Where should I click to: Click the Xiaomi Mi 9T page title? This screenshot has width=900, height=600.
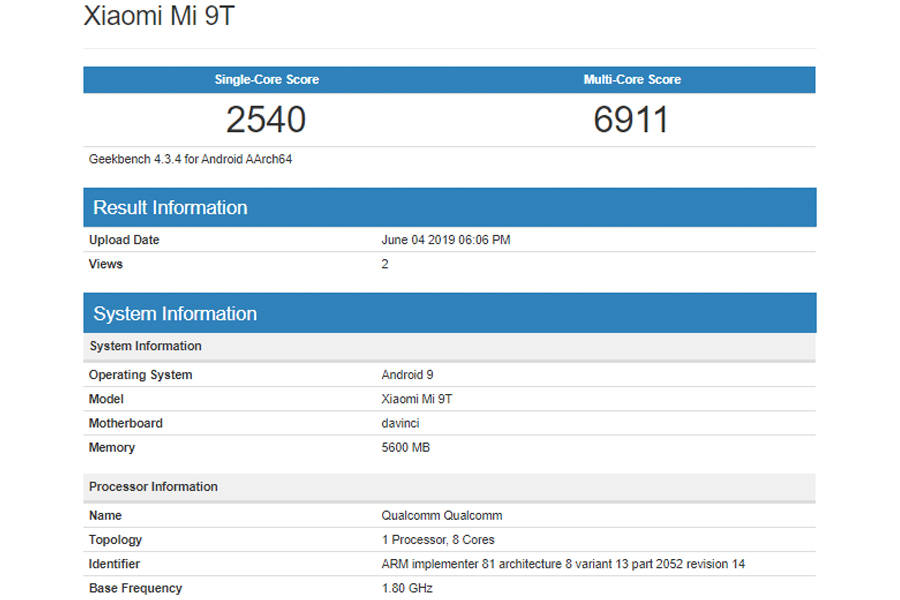click(160, 16)
